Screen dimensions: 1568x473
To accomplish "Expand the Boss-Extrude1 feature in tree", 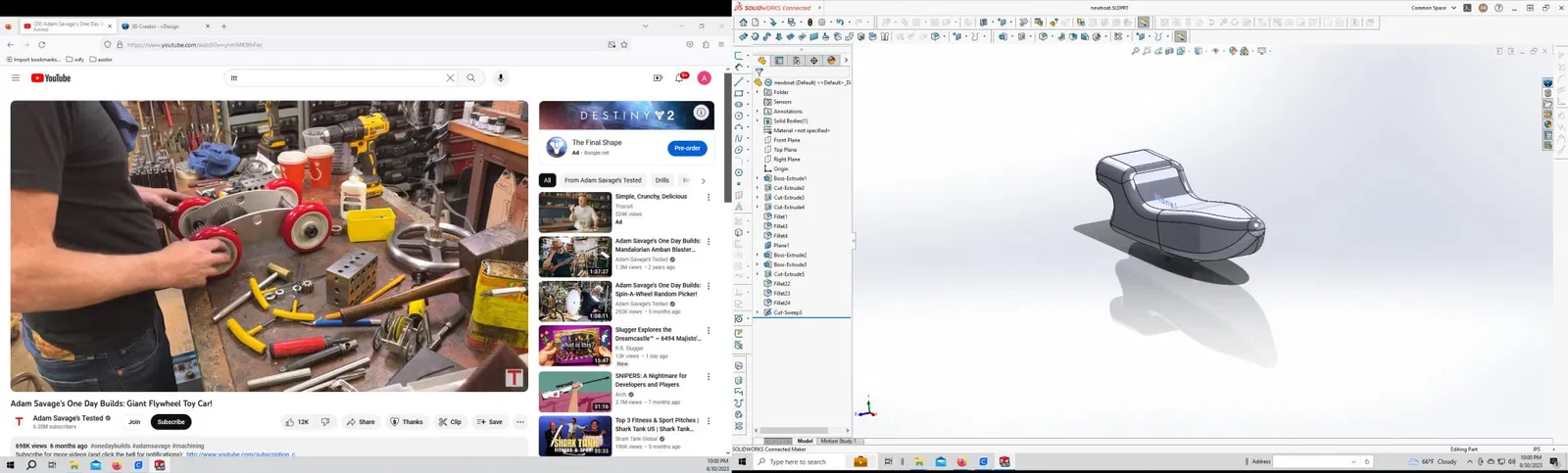I will (758, 178).
